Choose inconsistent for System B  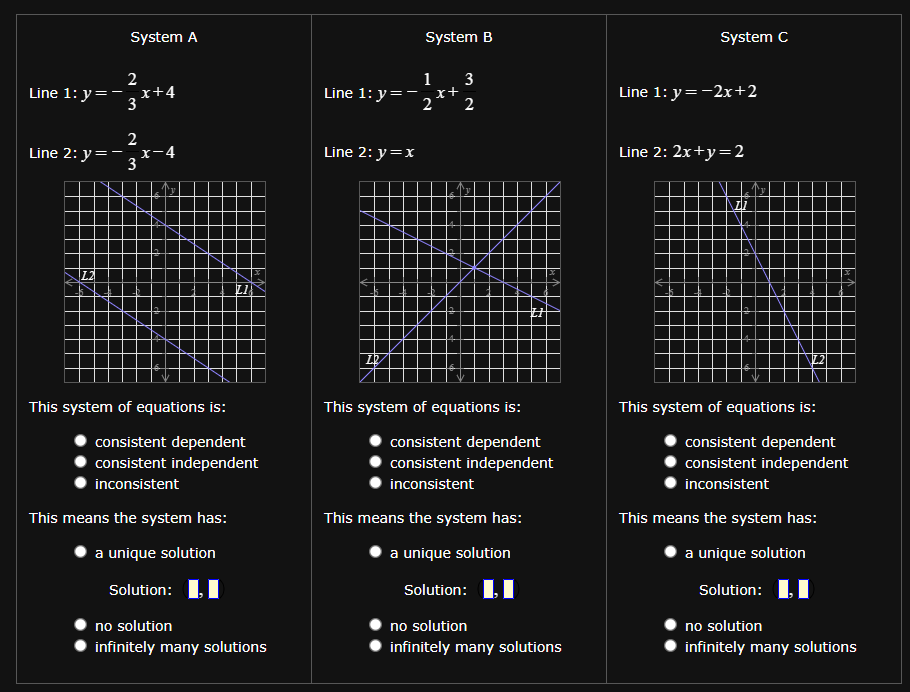tap(375, 482)
